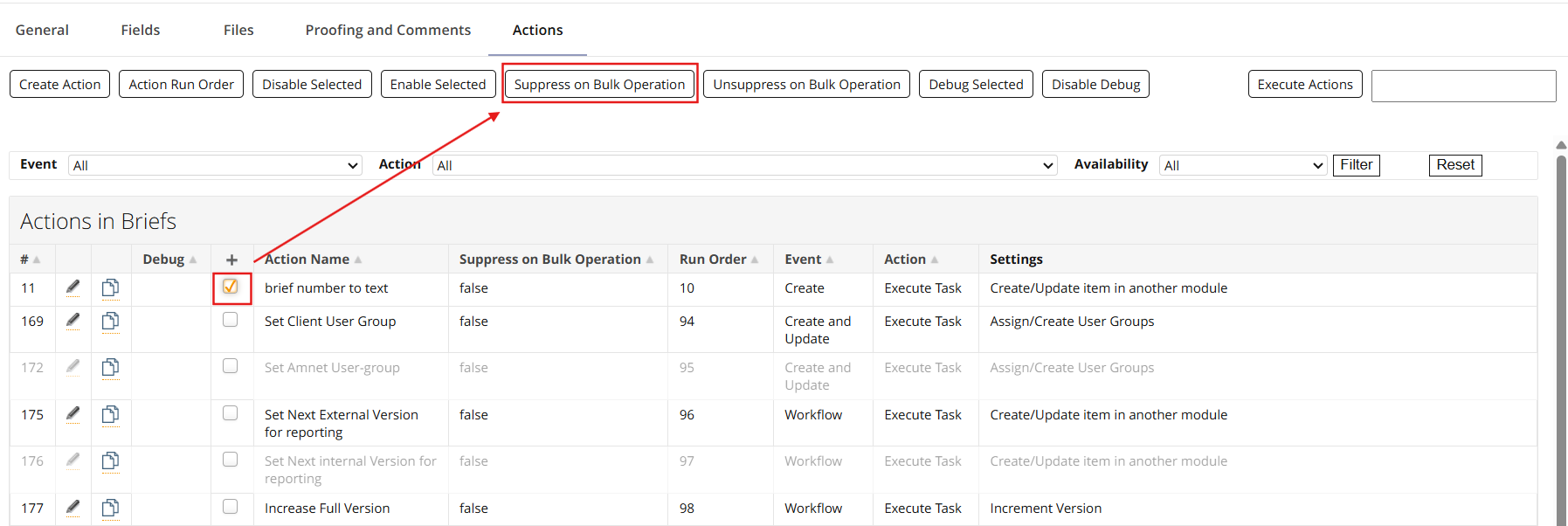Switch to the Fields tab
The width and height of the screenshot is (1568, 526).
(141, 30)
